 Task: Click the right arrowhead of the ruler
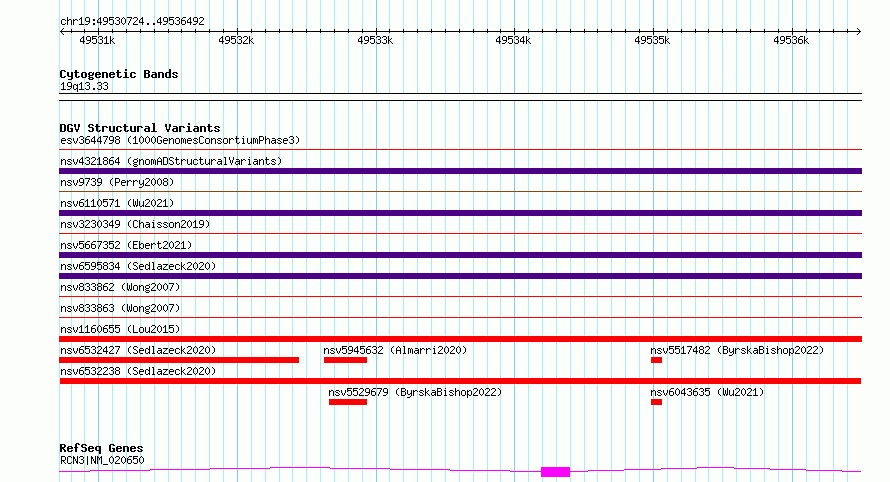pos(858,32)
